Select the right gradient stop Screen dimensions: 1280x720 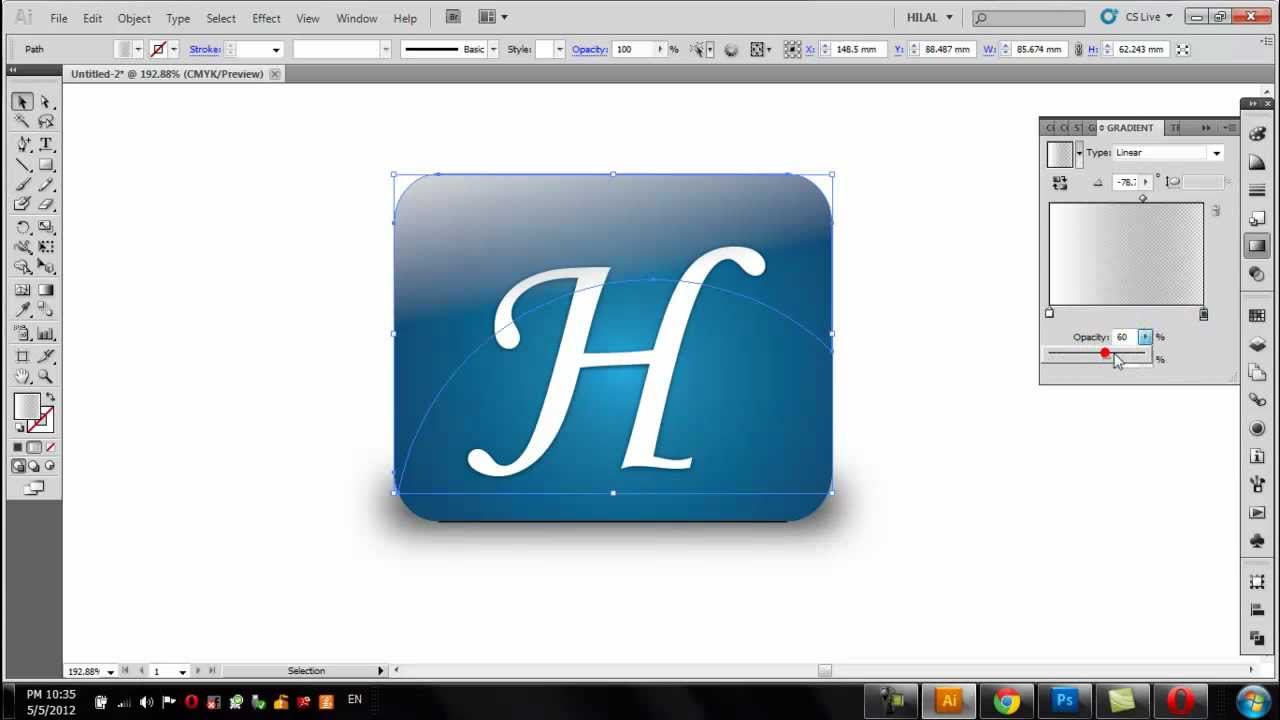[1203, 314]
